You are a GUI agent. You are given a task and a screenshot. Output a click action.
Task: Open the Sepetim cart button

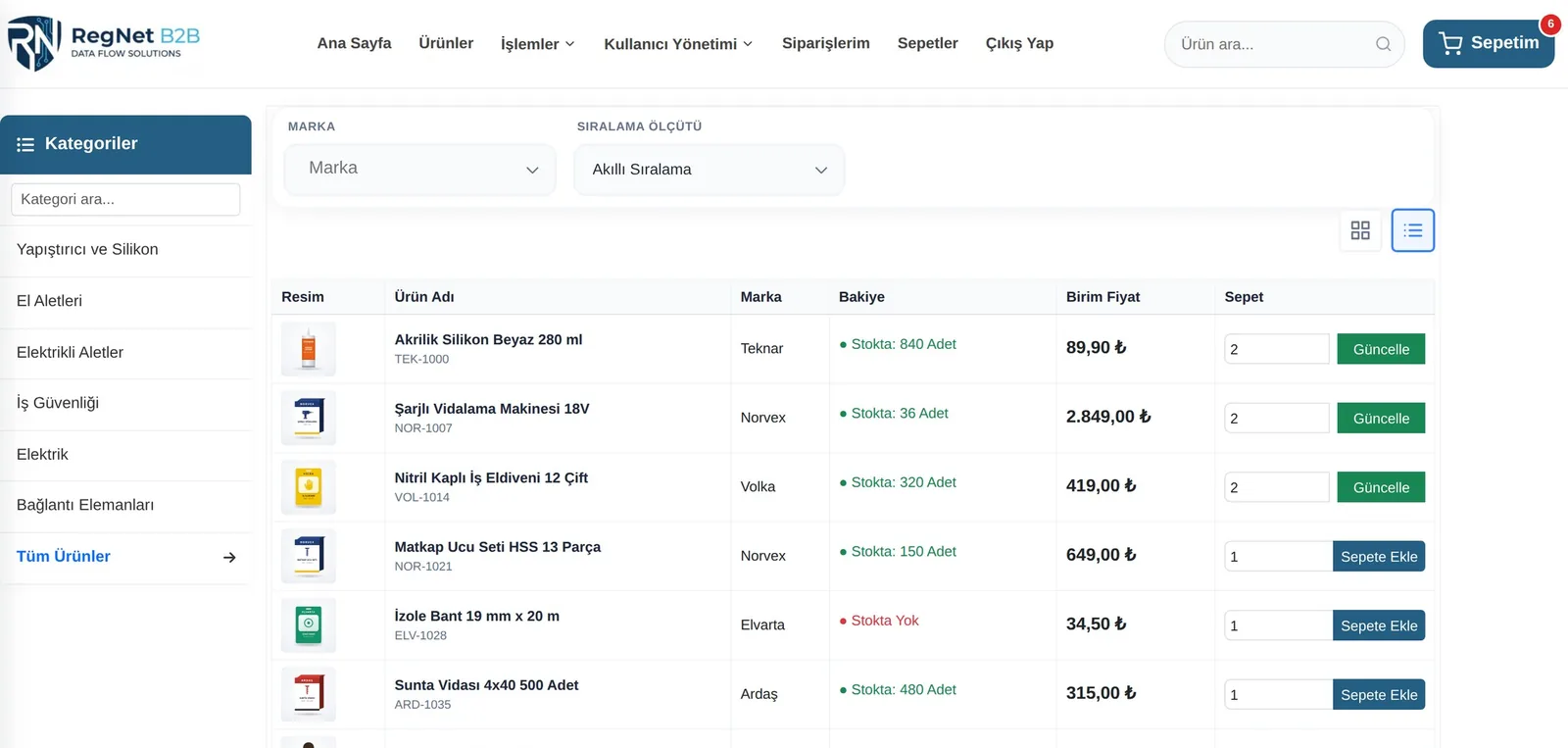pyautogui.click(x=1489, y=44)
